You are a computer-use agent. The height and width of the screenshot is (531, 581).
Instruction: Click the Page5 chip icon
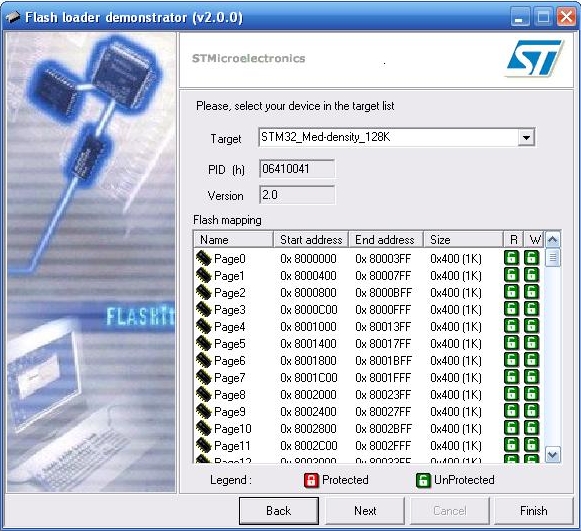click(203, 343)
